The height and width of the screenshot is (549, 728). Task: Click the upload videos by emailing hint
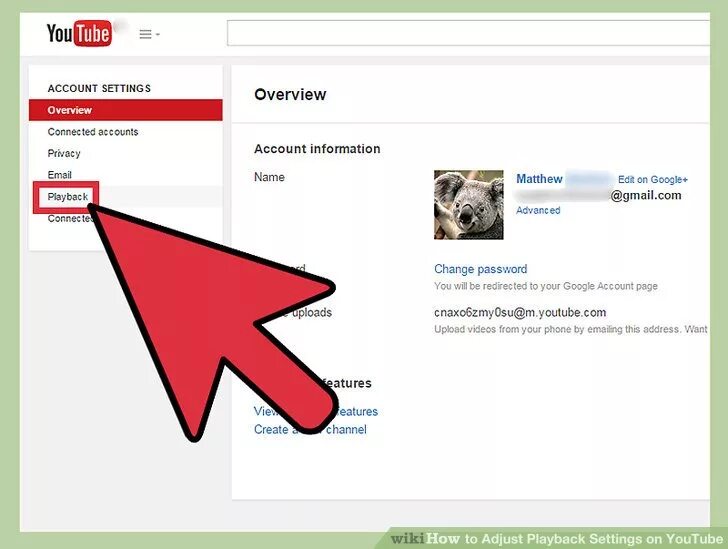(x=571, y=329)
